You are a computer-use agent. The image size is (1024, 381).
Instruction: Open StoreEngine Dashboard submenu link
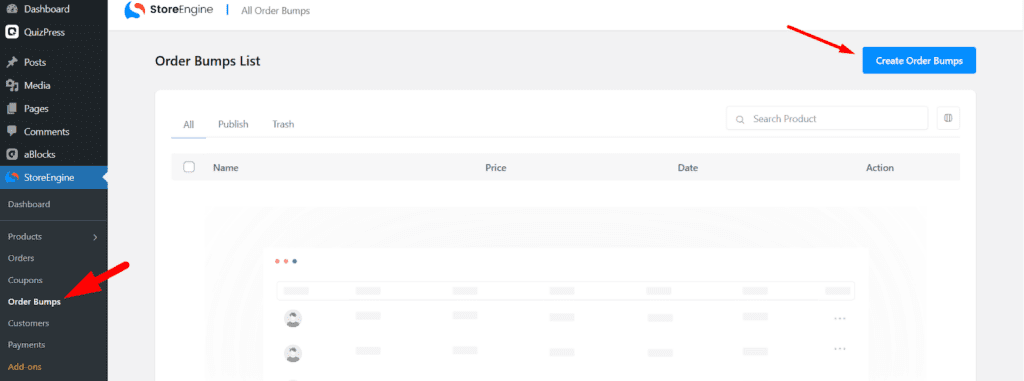point(29,205)
